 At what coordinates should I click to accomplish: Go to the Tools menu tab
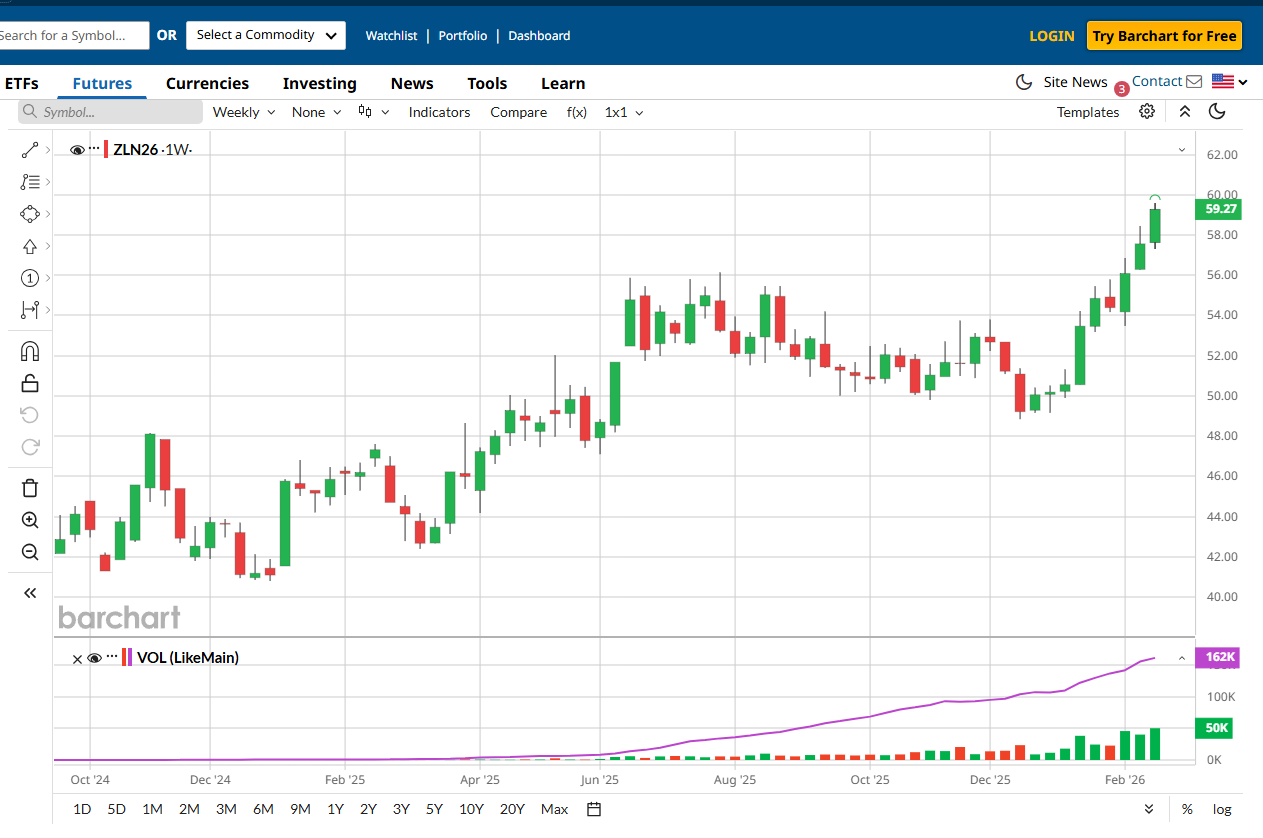[487, 84]
